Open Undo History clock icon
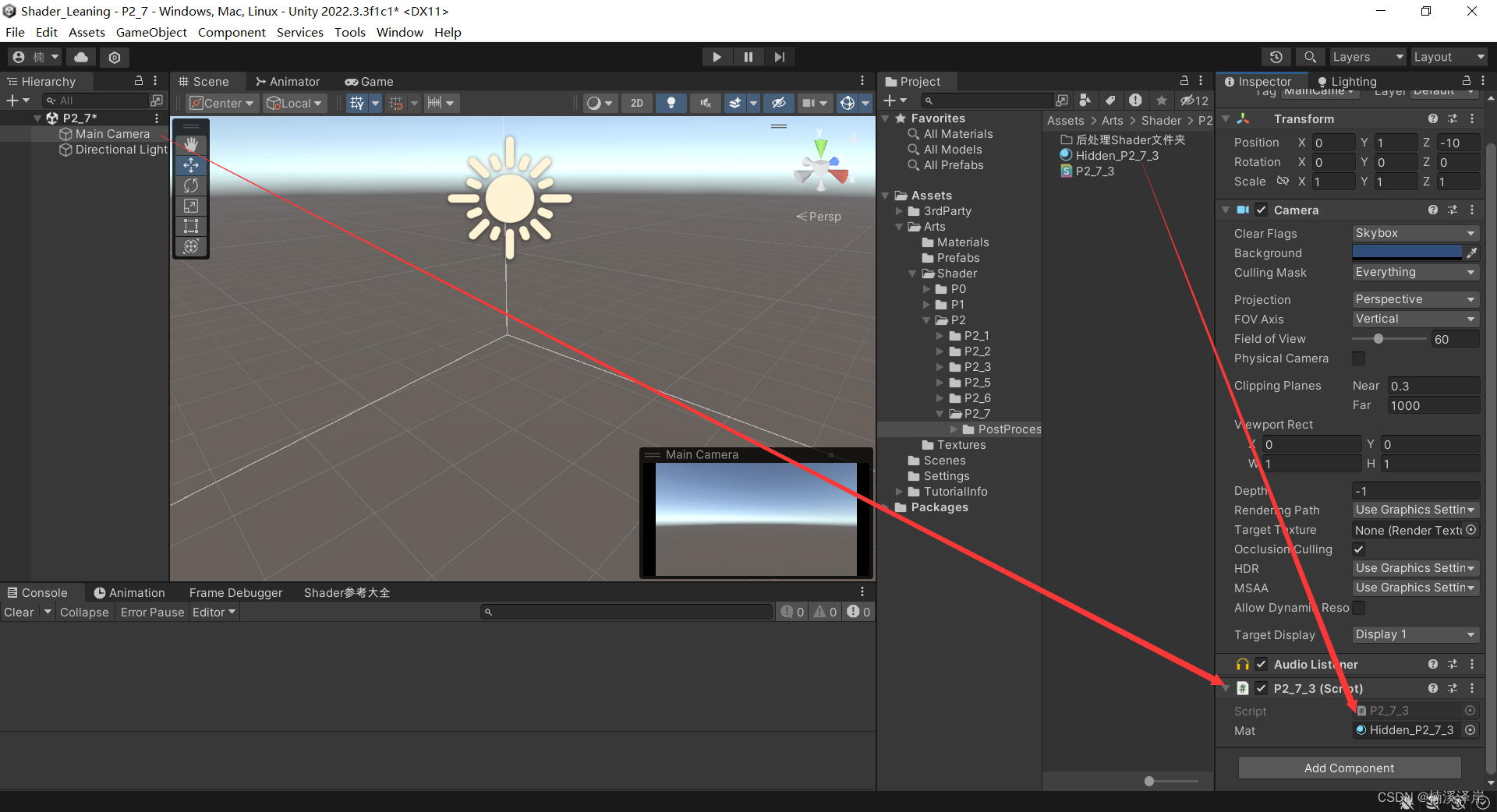1497x812 pixels. point(1276,57)
